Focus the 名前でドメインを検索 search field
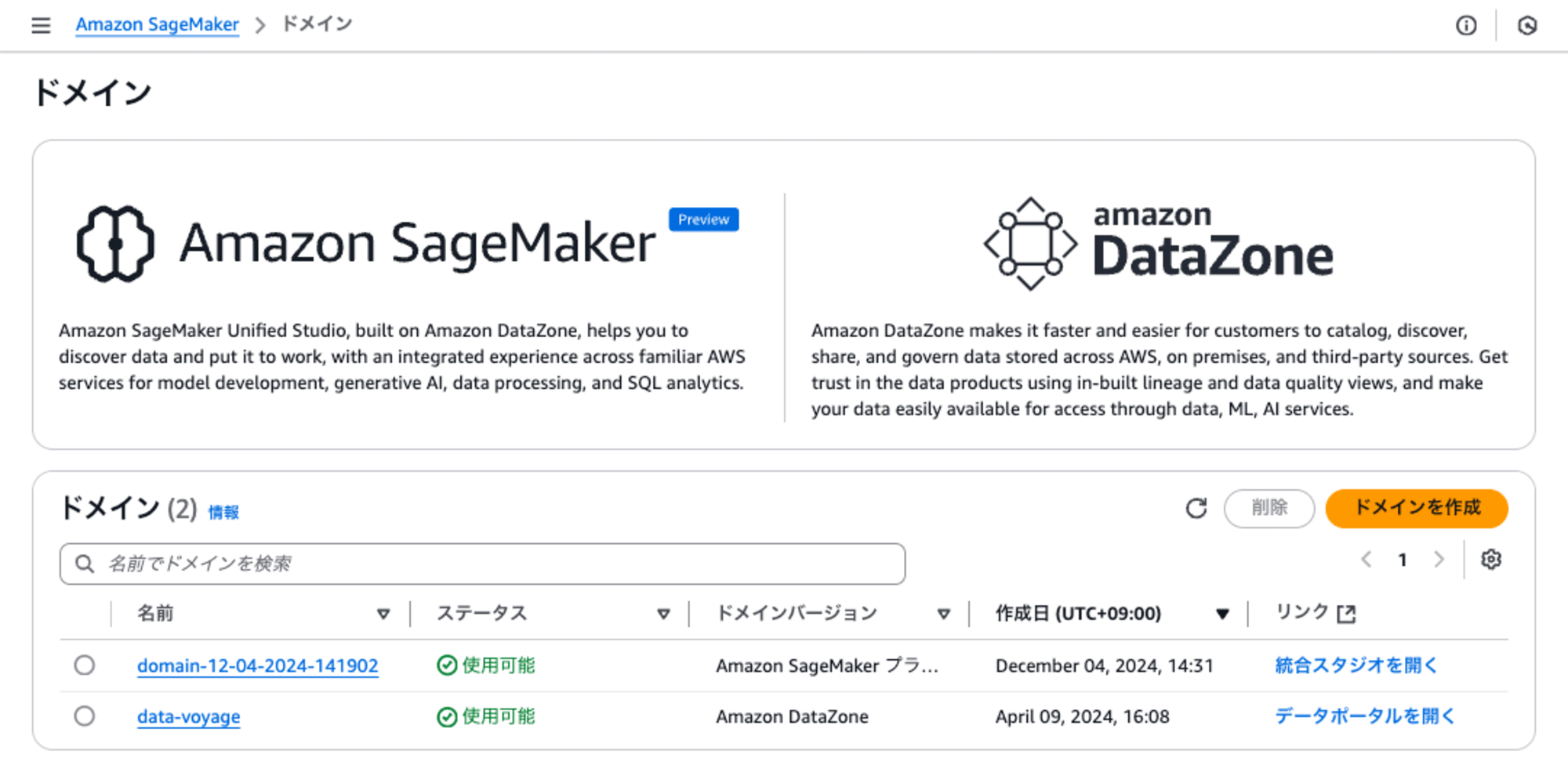 pos(482,564)
